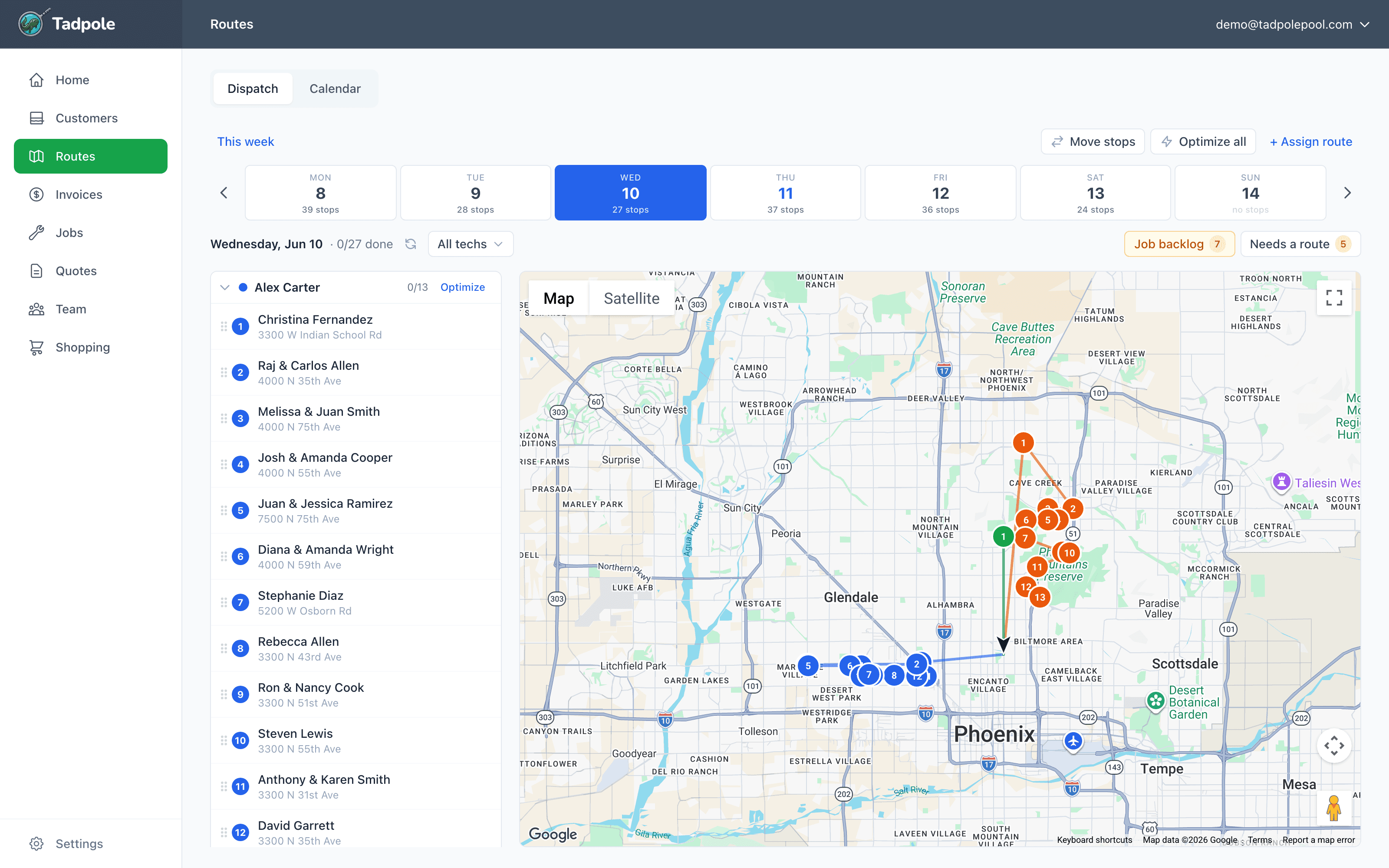Click the Phoenix airport map icon
Image resolution: width=1389 pixels, height=868 pixels.
click(x=1073, y=741)
